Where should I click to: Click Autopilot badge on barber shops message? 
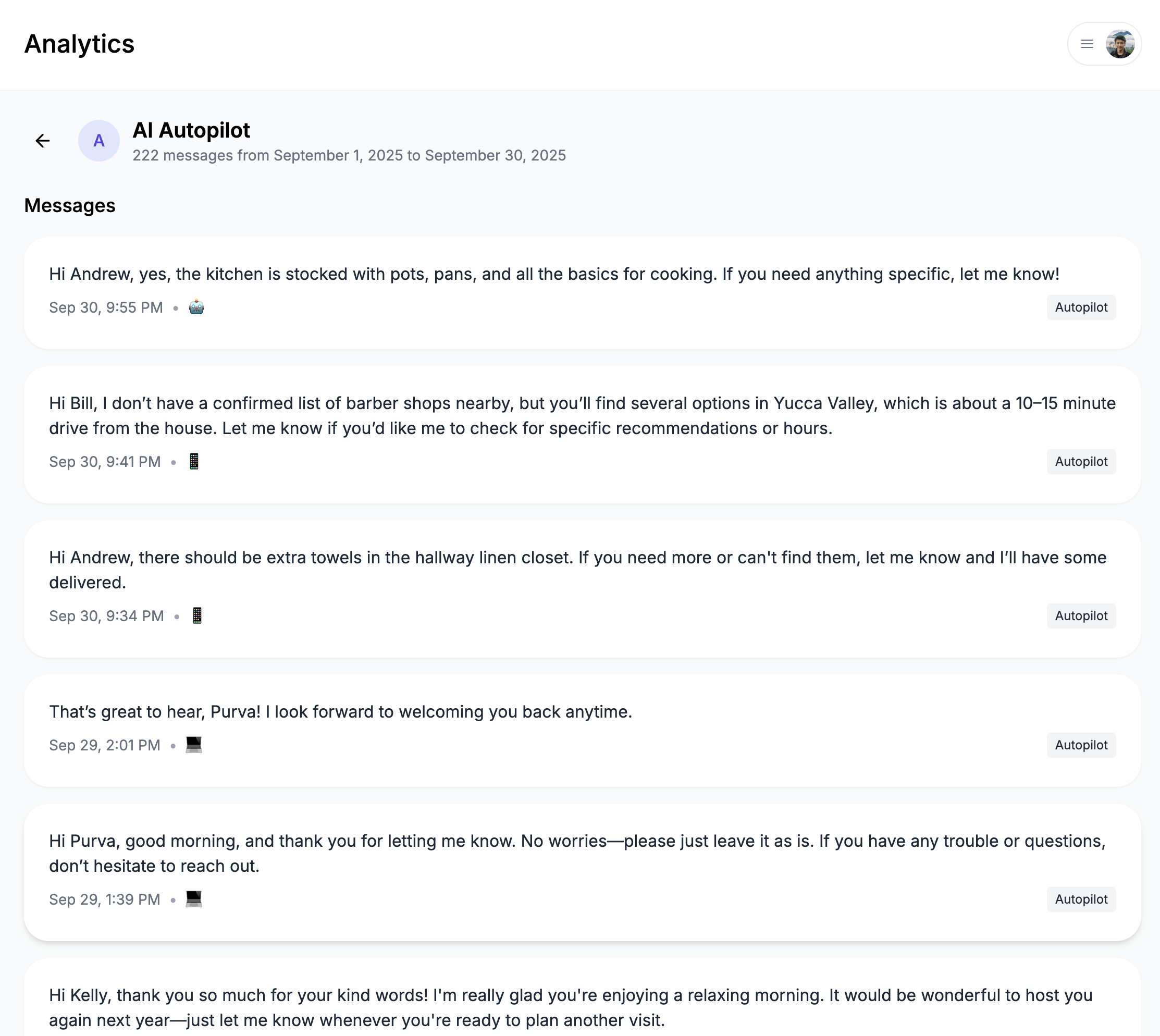point(1081,462)
